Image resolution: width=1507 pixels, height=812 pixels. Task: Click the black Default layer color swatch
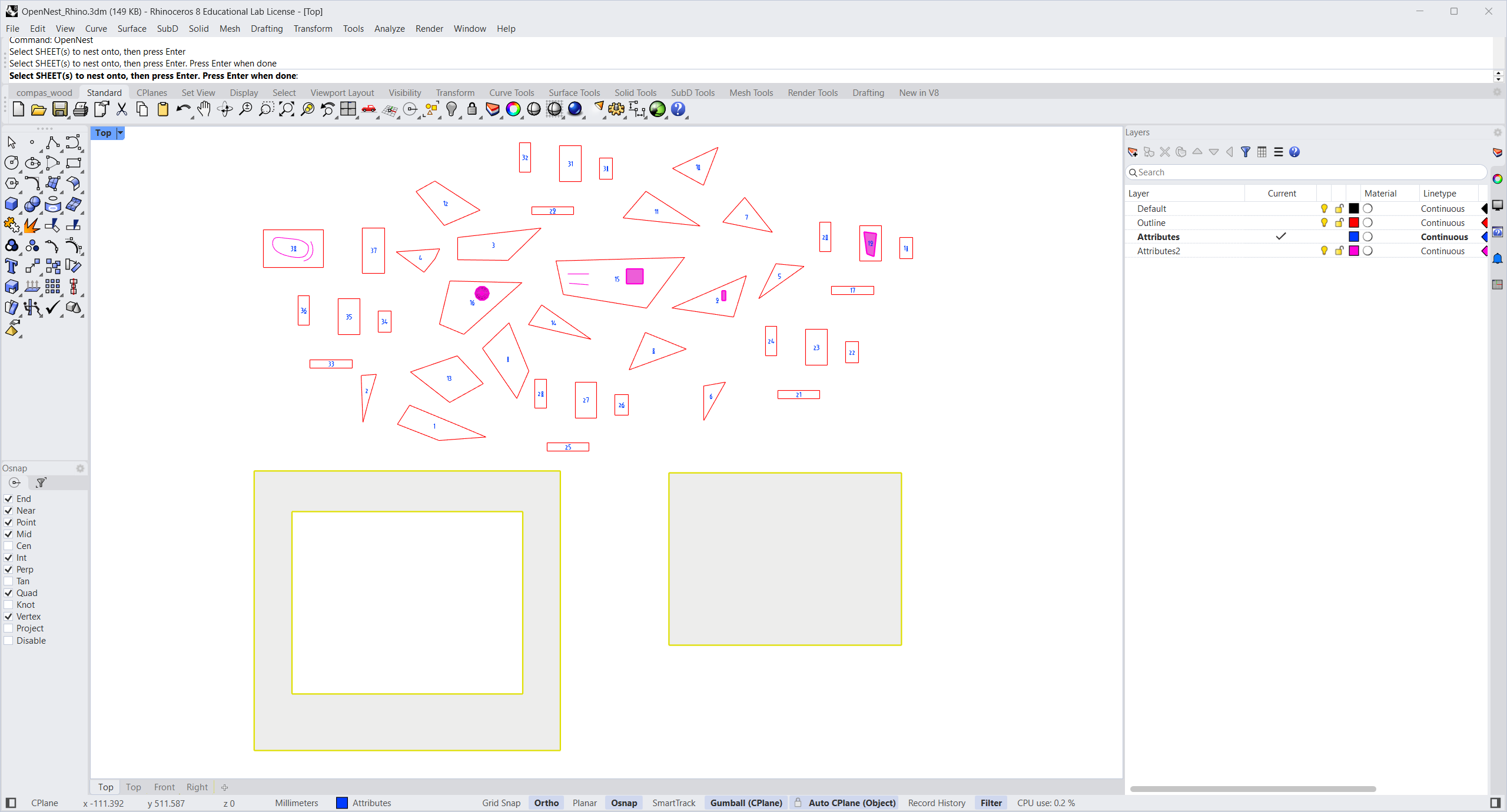[1354, 209]
